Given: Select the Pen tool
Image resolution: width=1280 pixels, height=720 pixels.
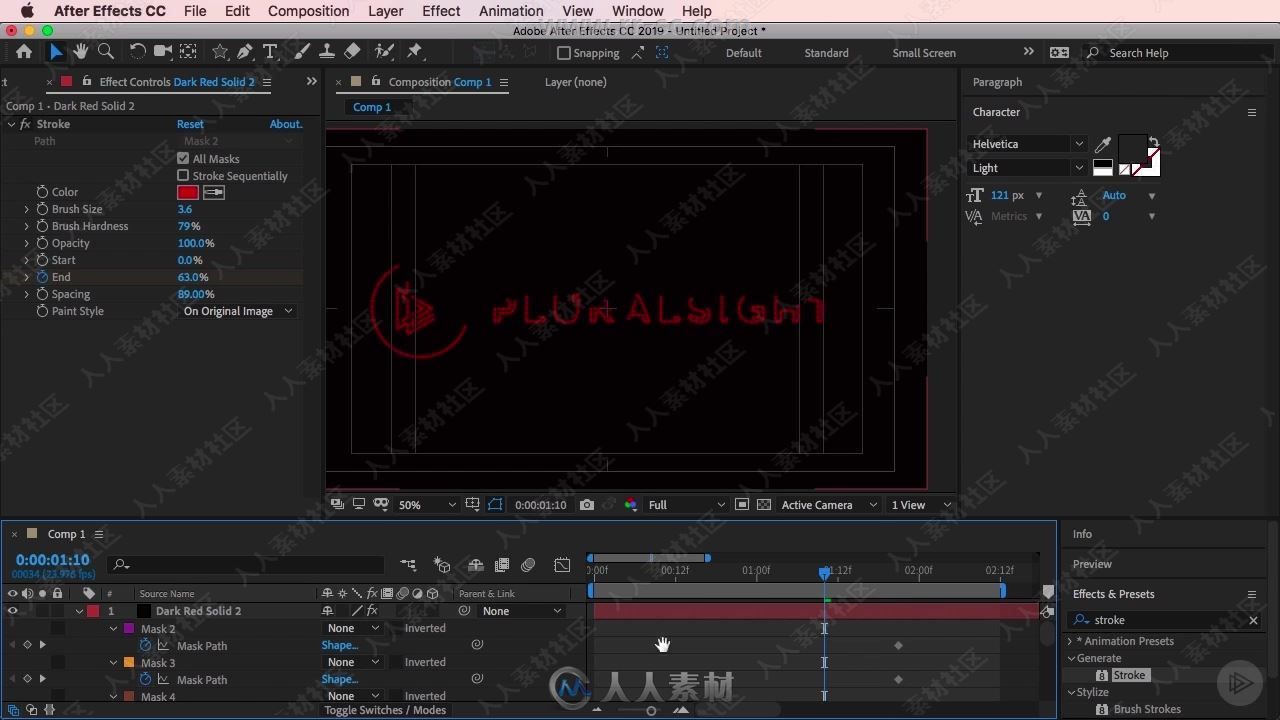Looking at the screenshot, I should coord(245,52).
